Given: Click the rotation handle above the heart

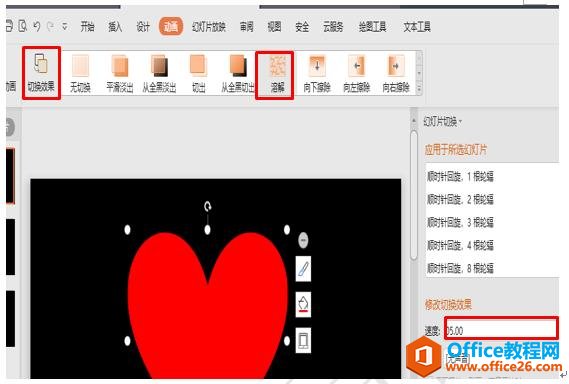Looking at the screenshot, I should tap(208, 207).
